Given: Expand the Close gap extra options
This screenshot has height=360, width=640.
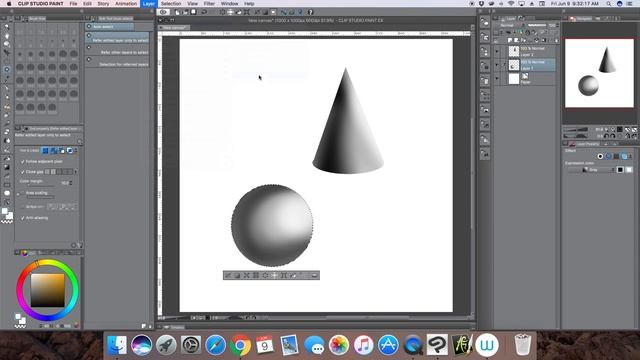Looking at the screenshot, I should coord(76,172).
